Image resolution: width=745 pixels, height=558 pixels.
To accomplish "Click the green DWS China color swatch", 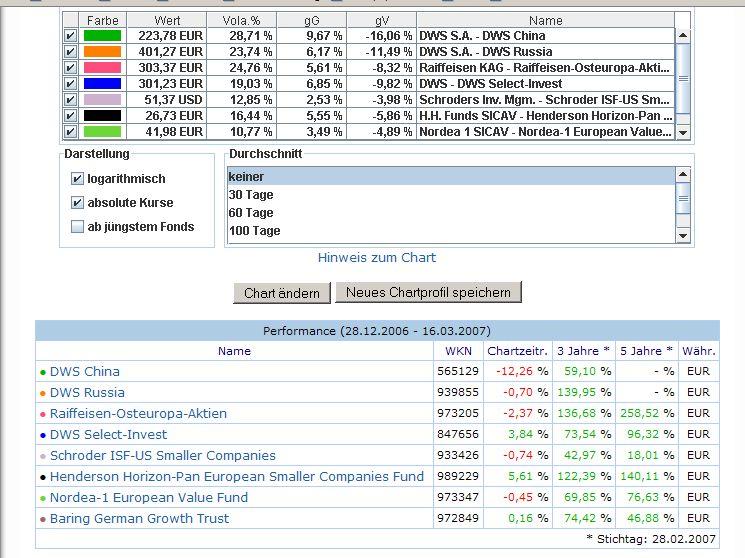I will click(102, 36).
